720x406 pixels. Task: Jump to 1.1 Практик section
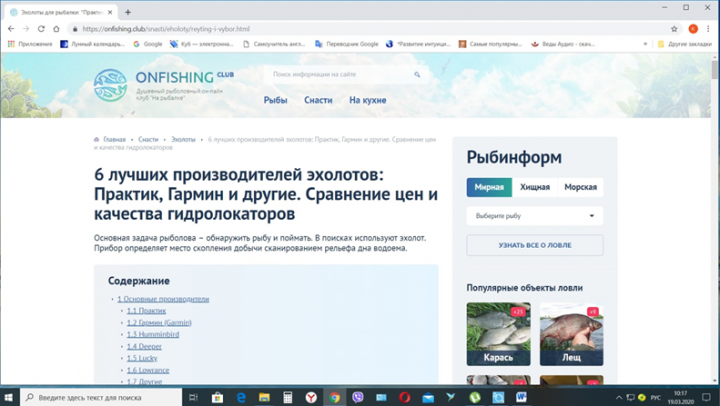coord(146,311)
